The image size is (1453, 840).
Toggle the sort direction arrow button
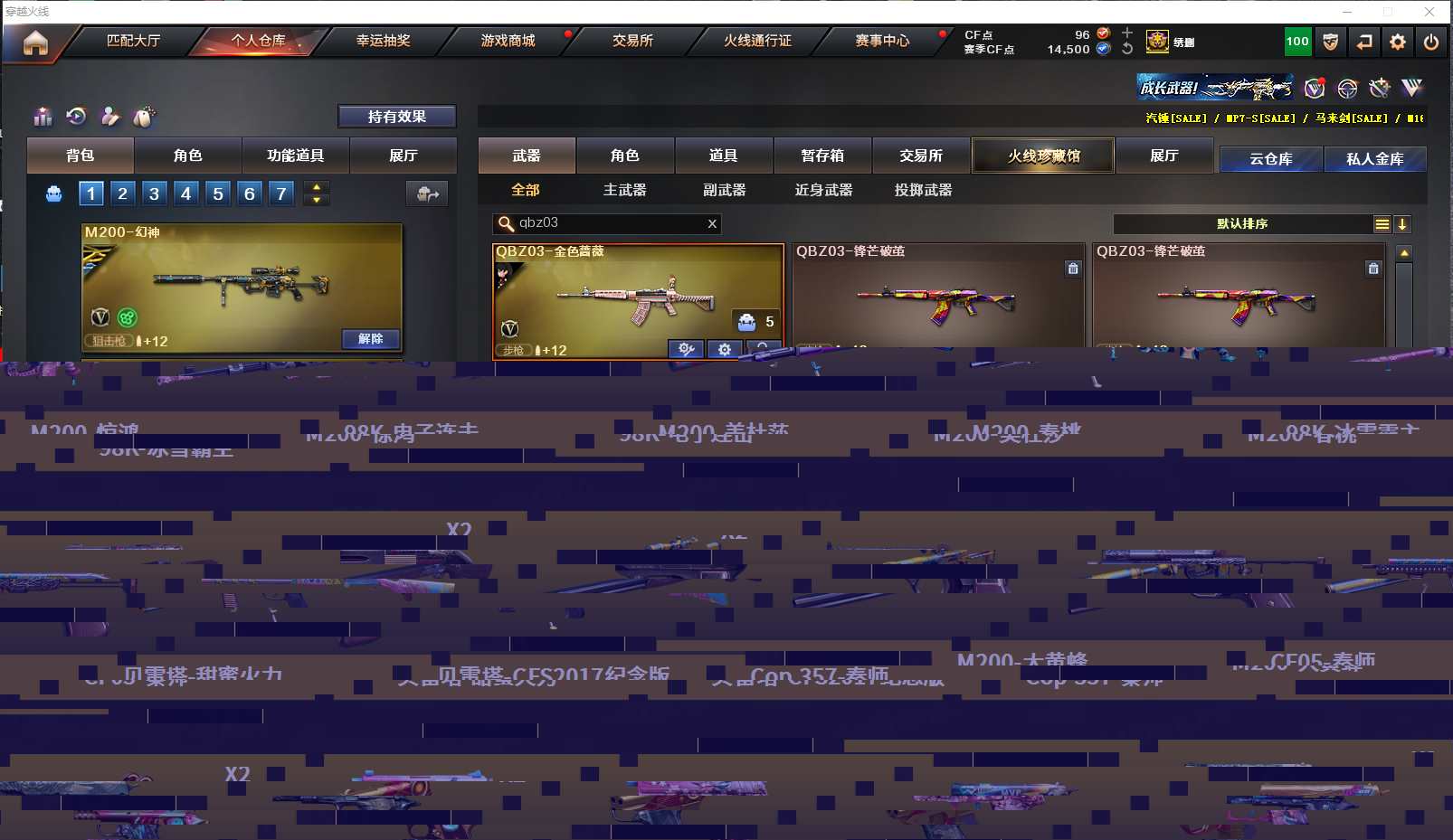pos(1402,224)
